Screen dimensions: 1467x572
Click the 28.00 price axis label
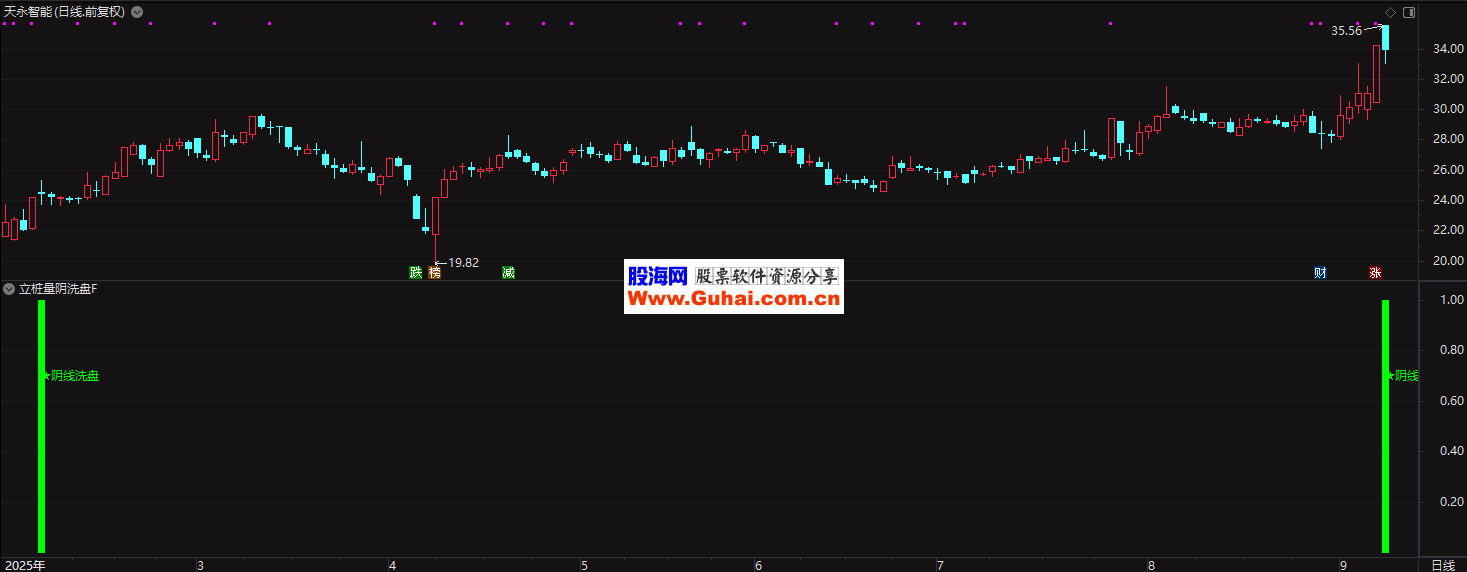tap(1448, 139)
